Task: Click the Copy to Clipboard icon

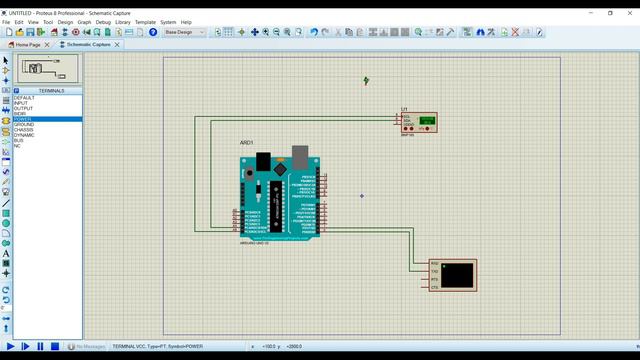Action: tap(349, 32)
